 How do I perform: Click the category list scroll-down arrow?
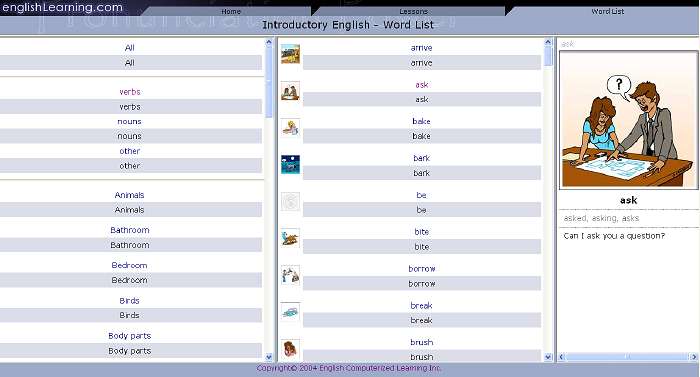point(269,357)
